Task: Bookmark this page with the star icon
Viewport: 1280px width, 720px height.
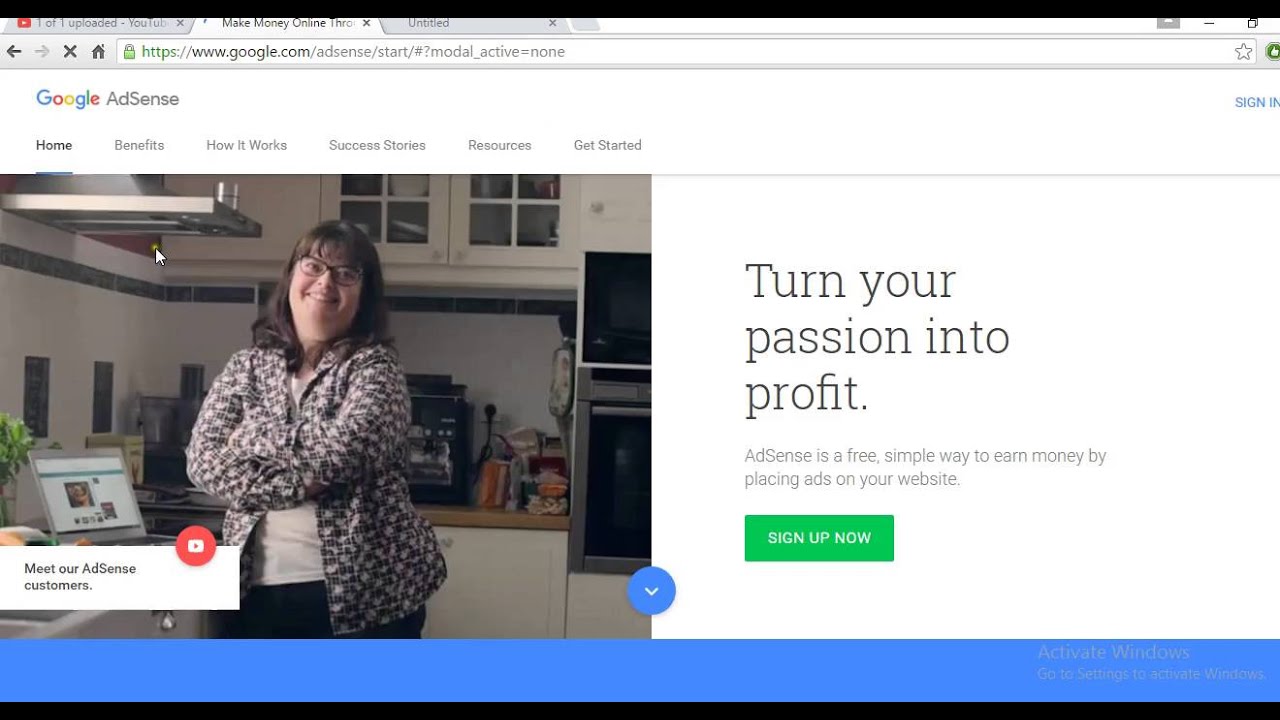Action: 1243,51
